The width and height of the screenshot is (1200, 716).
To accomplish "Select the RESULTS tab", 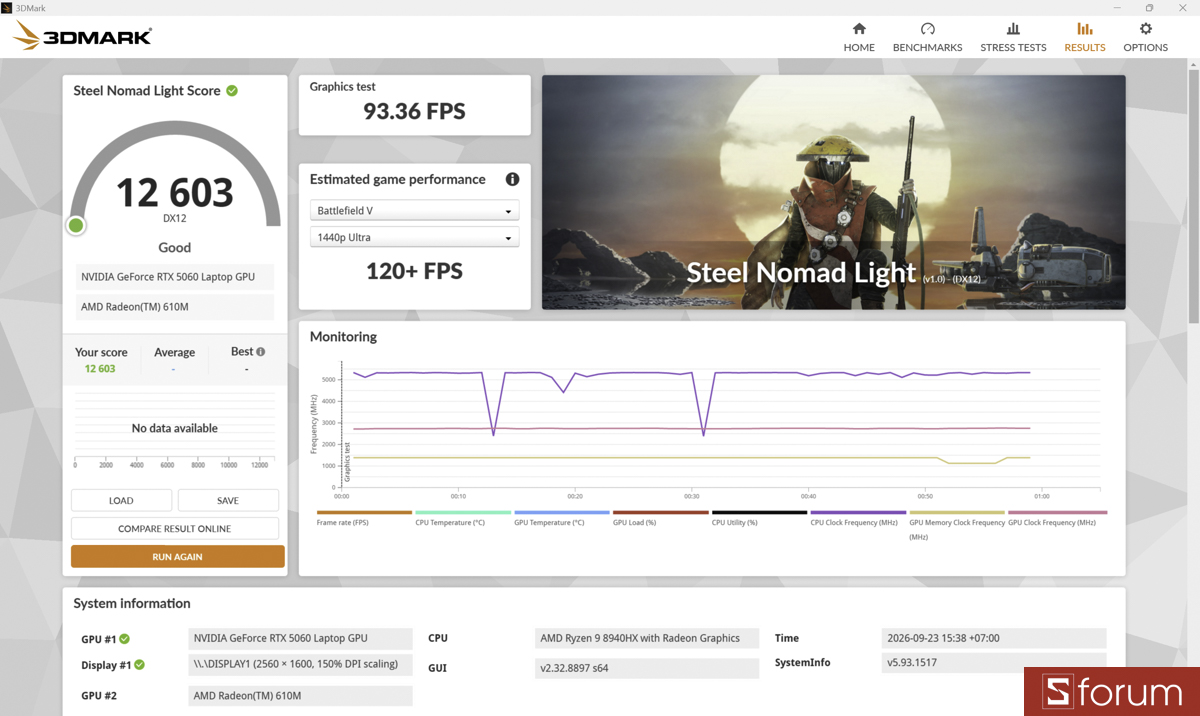I will coord(1085,37).
